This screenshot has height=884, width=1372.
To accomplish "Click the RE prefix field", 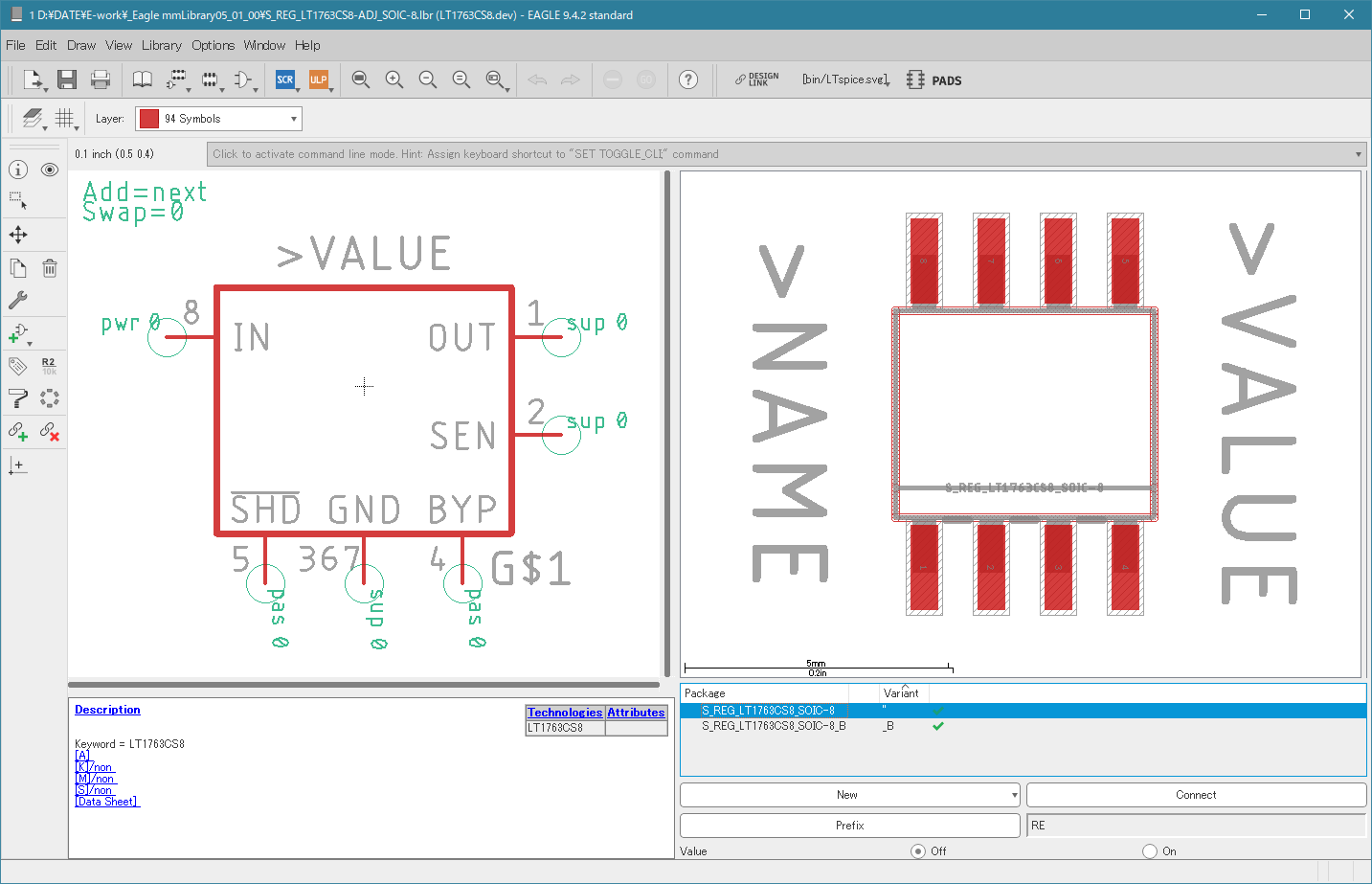I will click(1196, 826).
